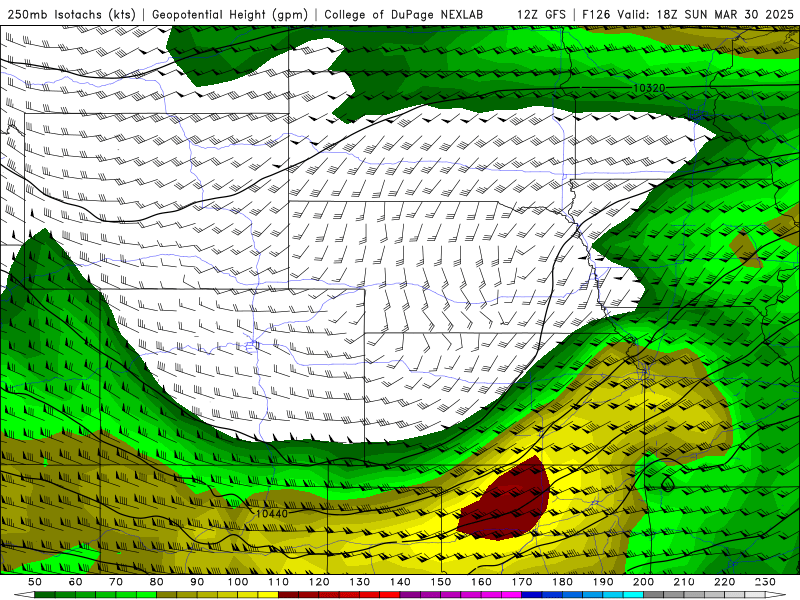The width and height of the screenshot is (800, 600).
Task: Click the 180 value on the color scale
Action: click(562, 582)
